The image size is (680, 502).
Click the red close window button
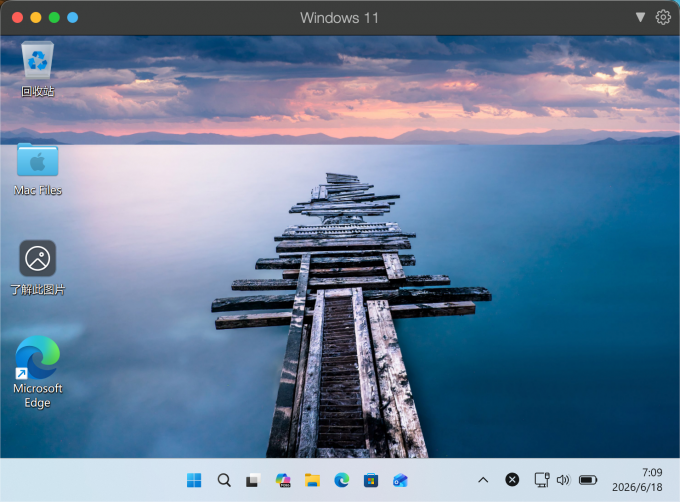[x=17, y=18]
